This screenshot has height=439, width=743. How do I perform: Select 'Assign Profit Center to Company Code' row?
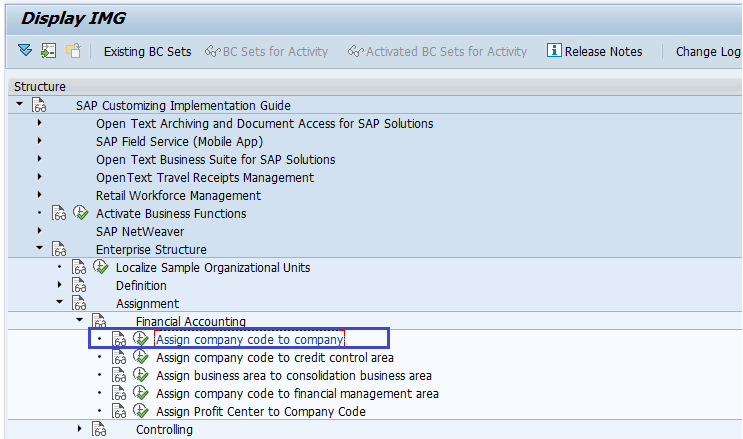point(261,412)
